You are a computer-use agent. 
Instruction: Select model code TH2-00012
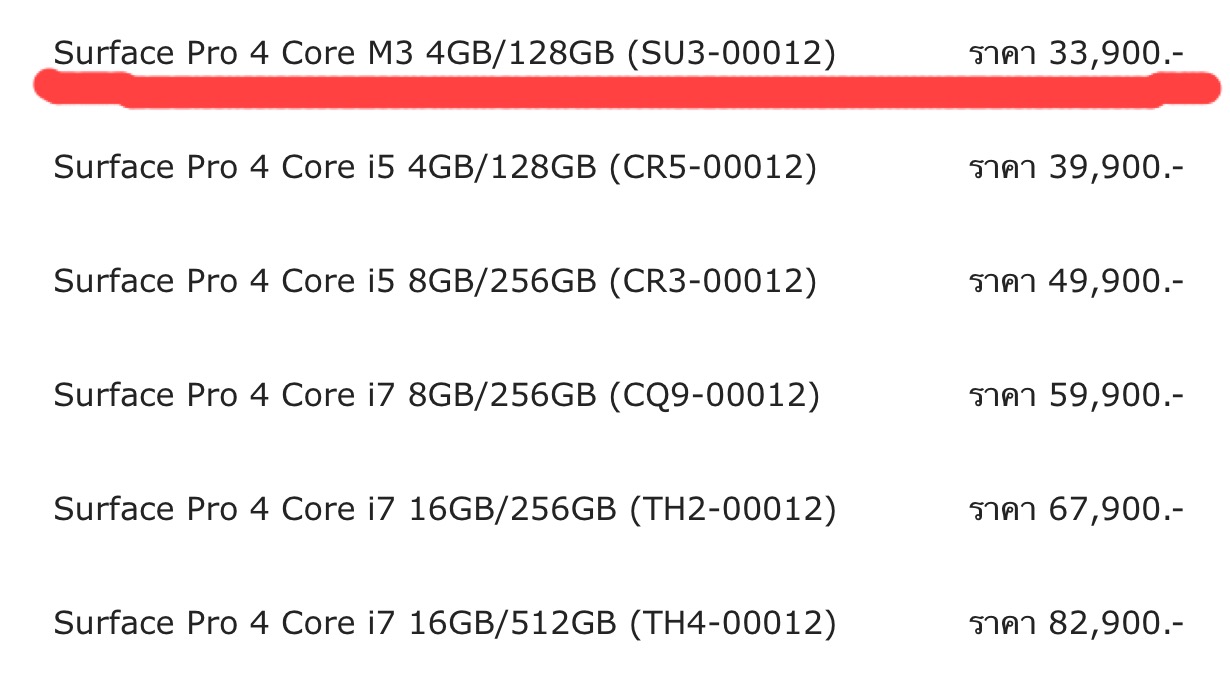pos(731,510)
